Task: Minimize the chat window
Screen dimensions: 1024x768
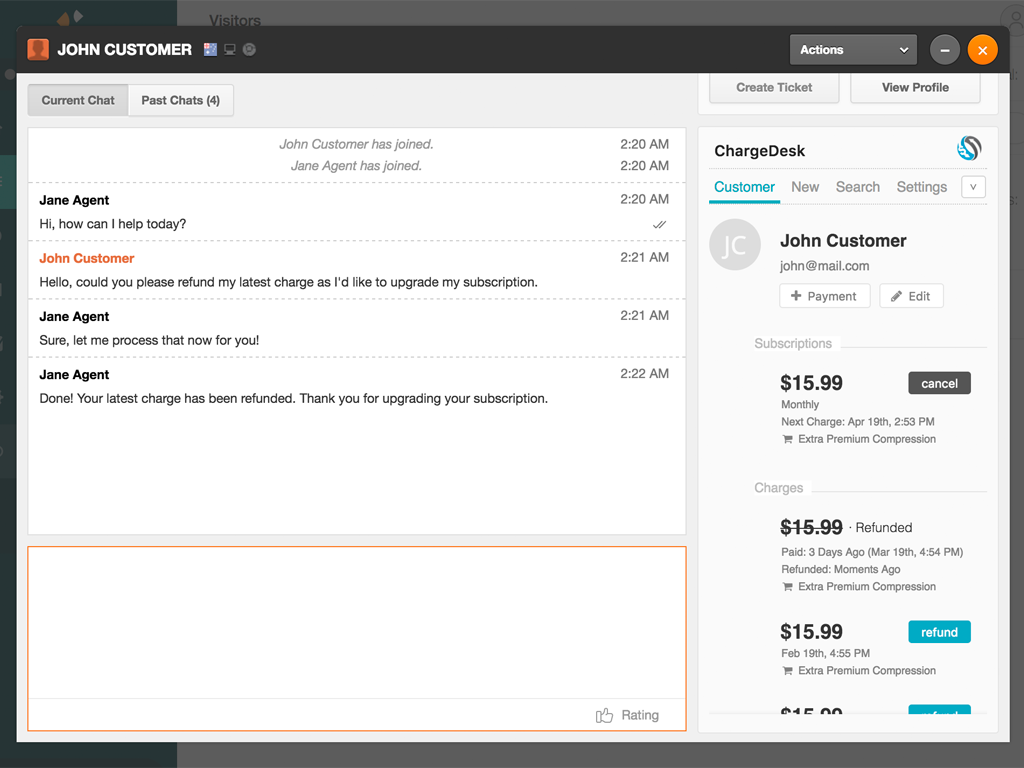Action: tap(944, 50)
